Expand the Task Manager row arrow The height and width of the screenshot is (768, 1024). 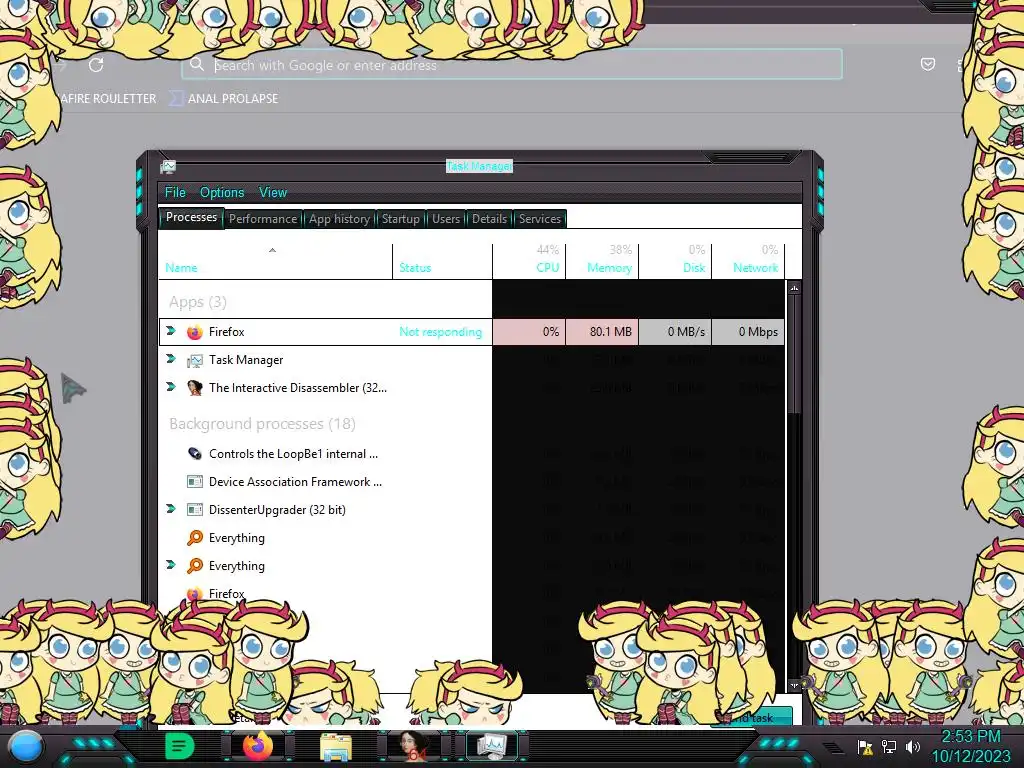pyautogui.click(x=171, y=359)
